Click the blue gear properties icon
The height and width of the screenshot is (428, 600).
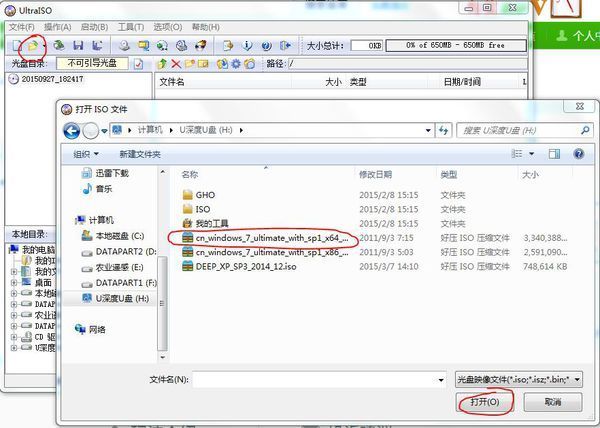[236, 64]
